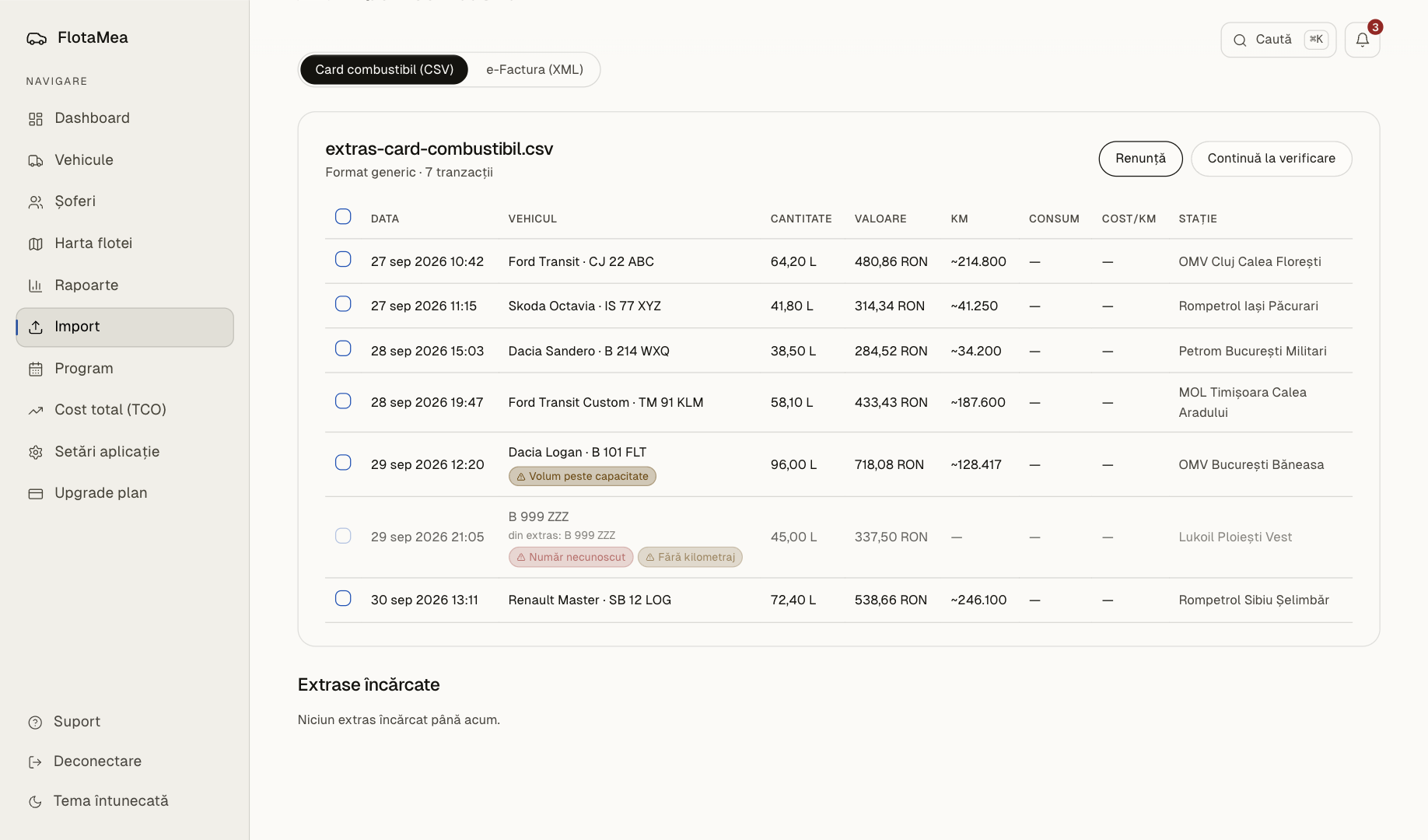
Task: Check the Ford Transit CJ 22 ABC row
Action: (x=343, y=259)
